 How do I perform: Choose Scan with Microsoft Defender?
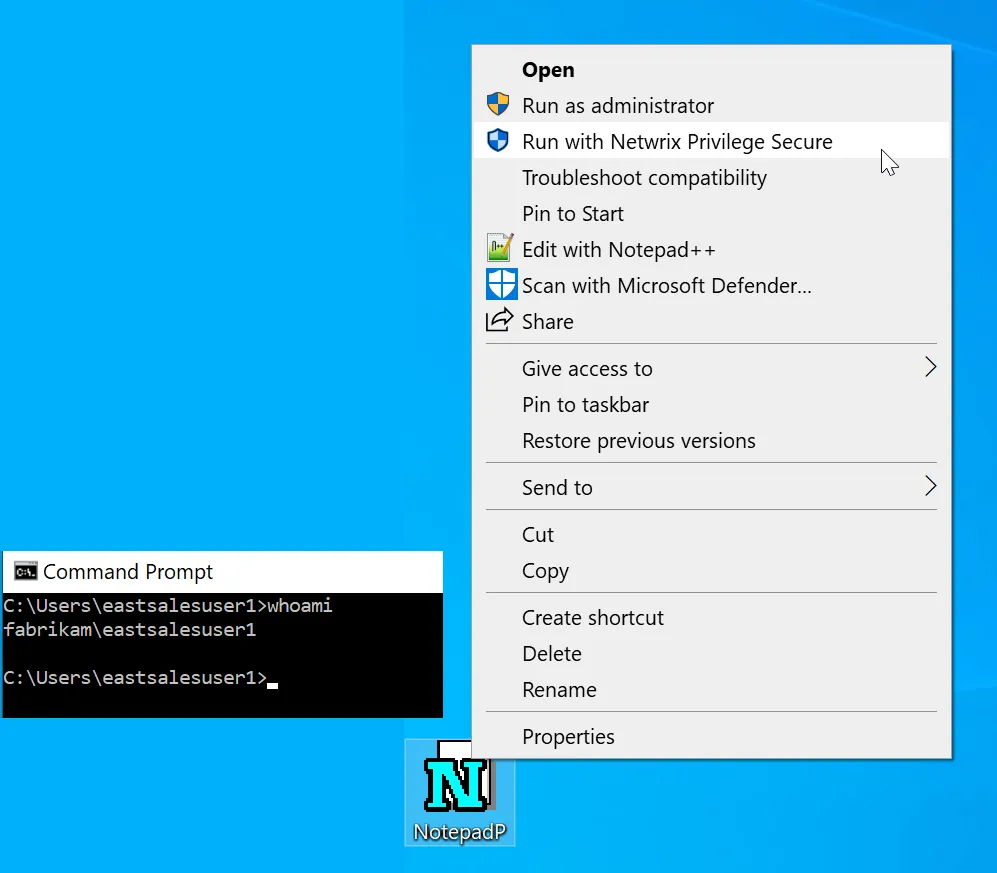pyautogui.click(x=712, y=285)
